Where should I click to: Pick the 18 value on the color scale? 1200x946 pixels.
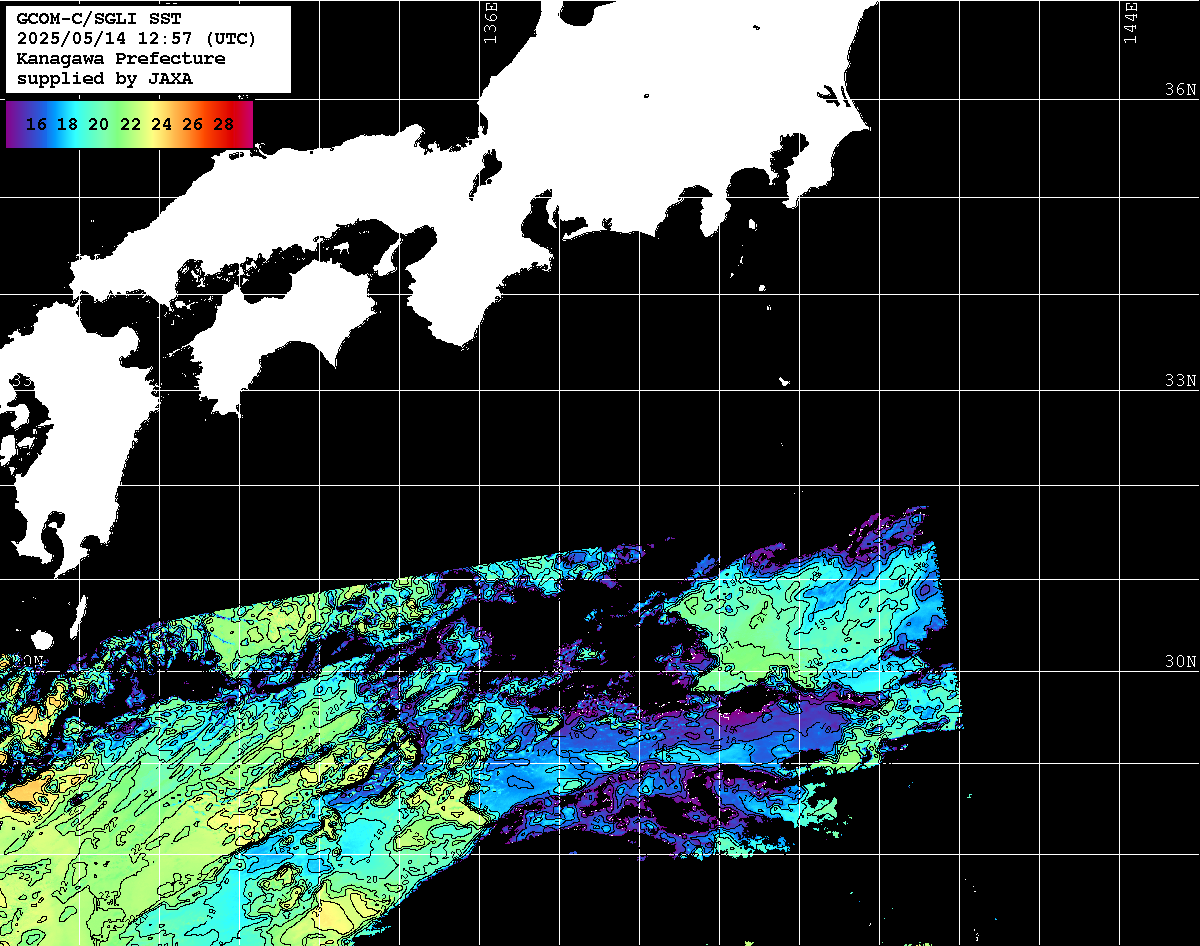(67, 125)
